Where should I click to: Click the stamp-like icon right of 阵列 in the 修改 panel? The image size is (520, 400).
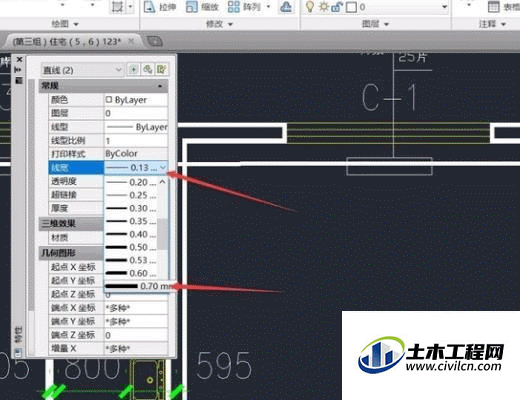click(x=286, y=7)
